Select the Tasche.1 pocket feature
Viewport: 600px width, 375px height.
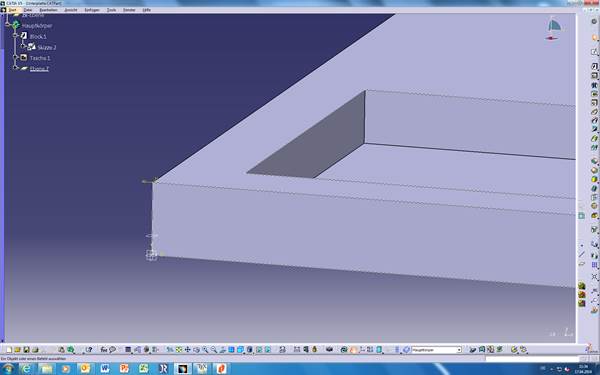(x=40, y=58)
